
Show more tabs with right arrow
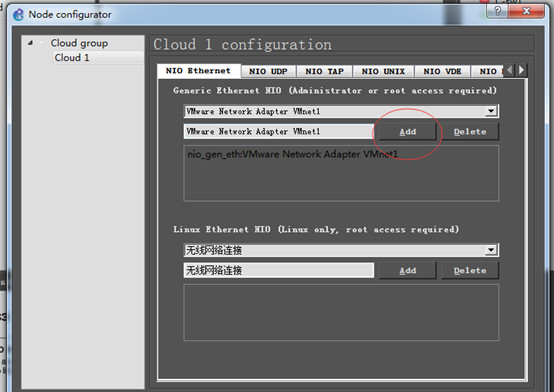[521, 70]
